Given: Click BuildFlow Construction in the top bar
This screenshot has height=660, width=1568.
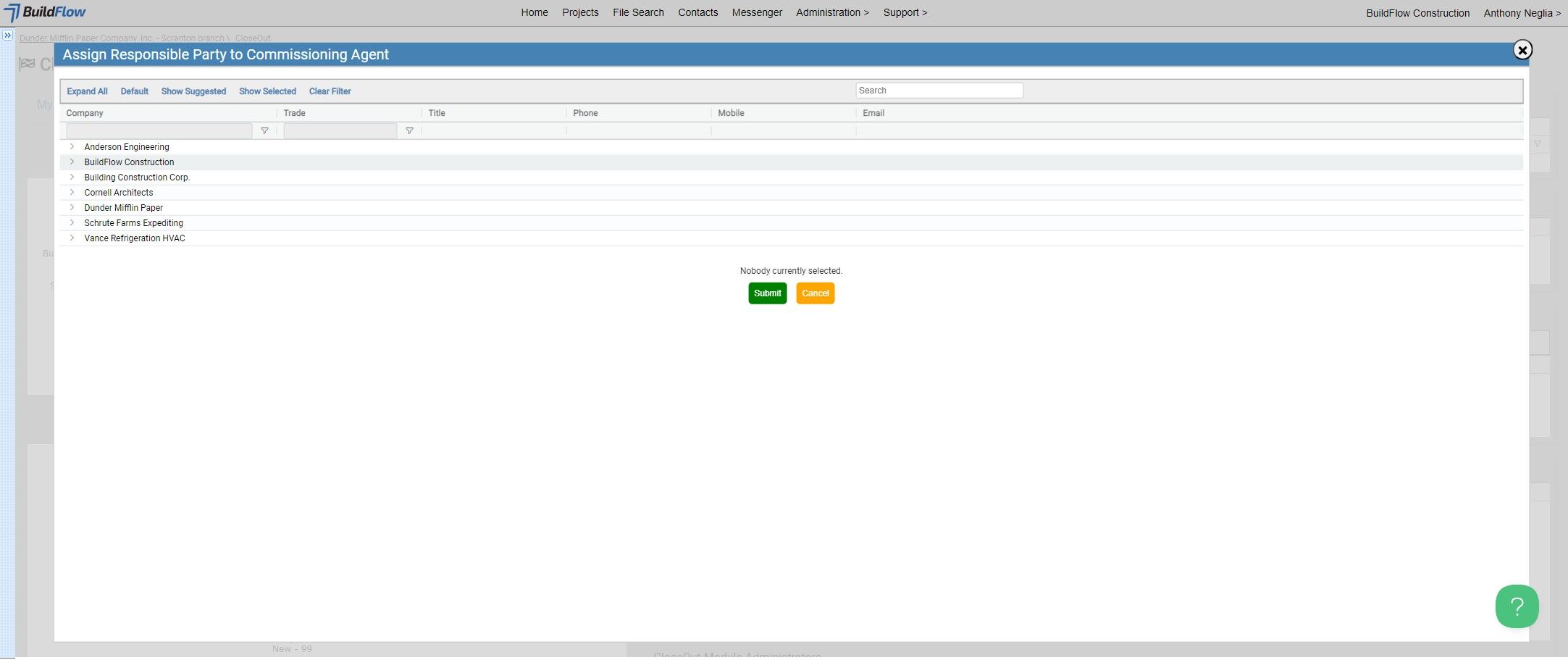Looking at the screenshot, I should [x=1417, y=13].
